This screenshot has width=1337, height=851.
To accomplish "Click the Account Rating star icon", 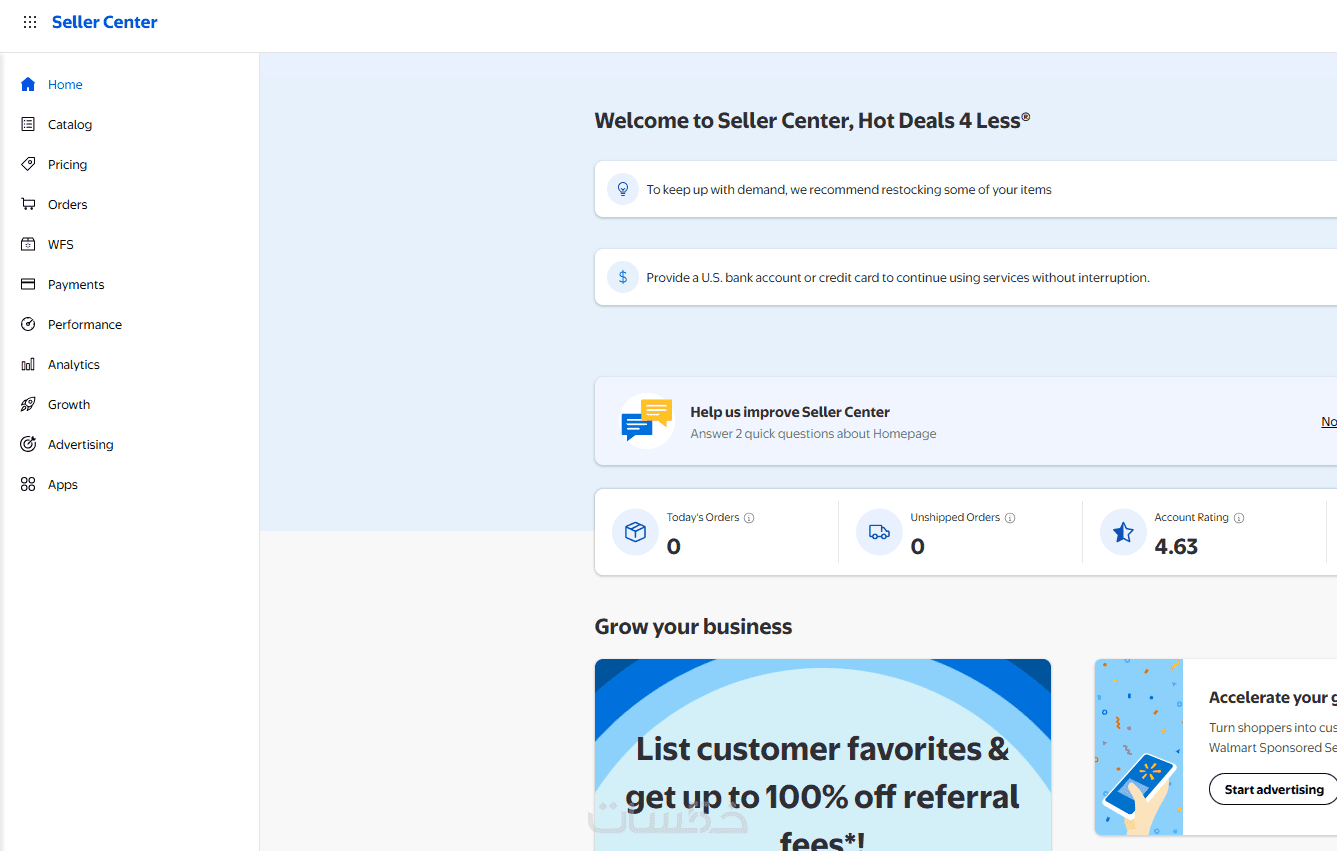I will click(x=1123, y=532).
